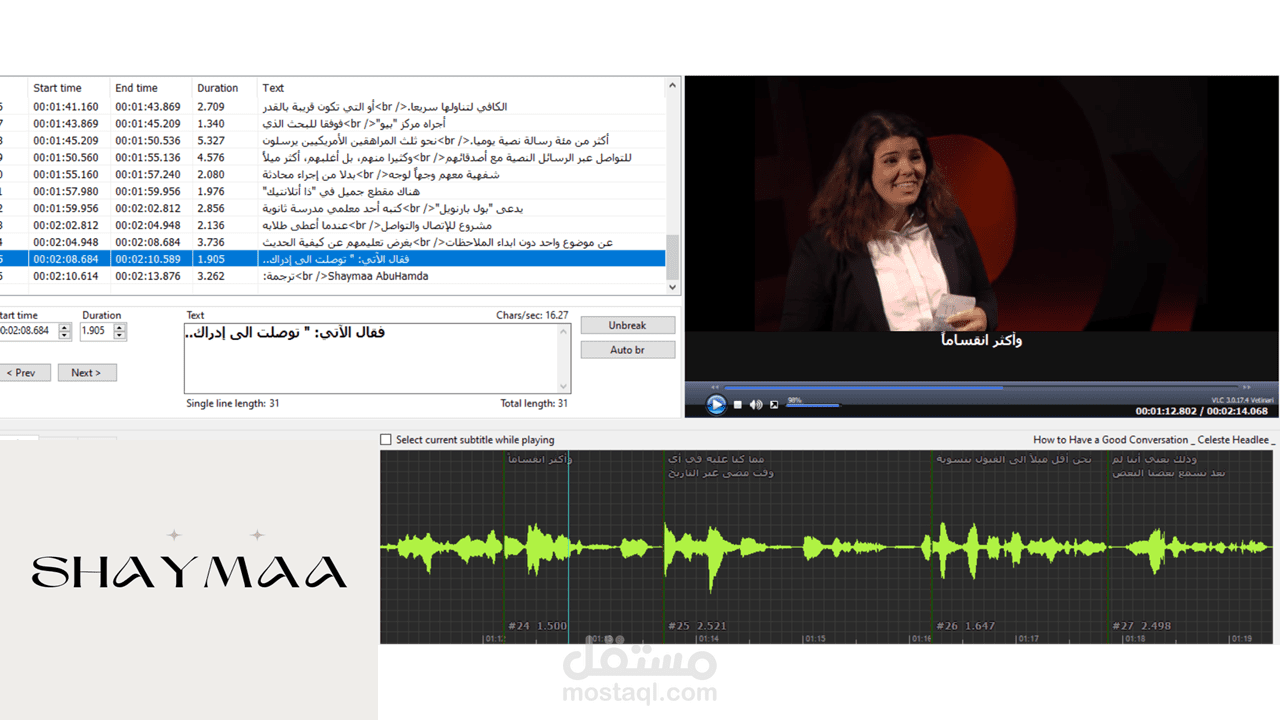Viewport: 1280px width, 720px height.
Task: Click the video seek progress bar
Action: click(x=980, y=387)
